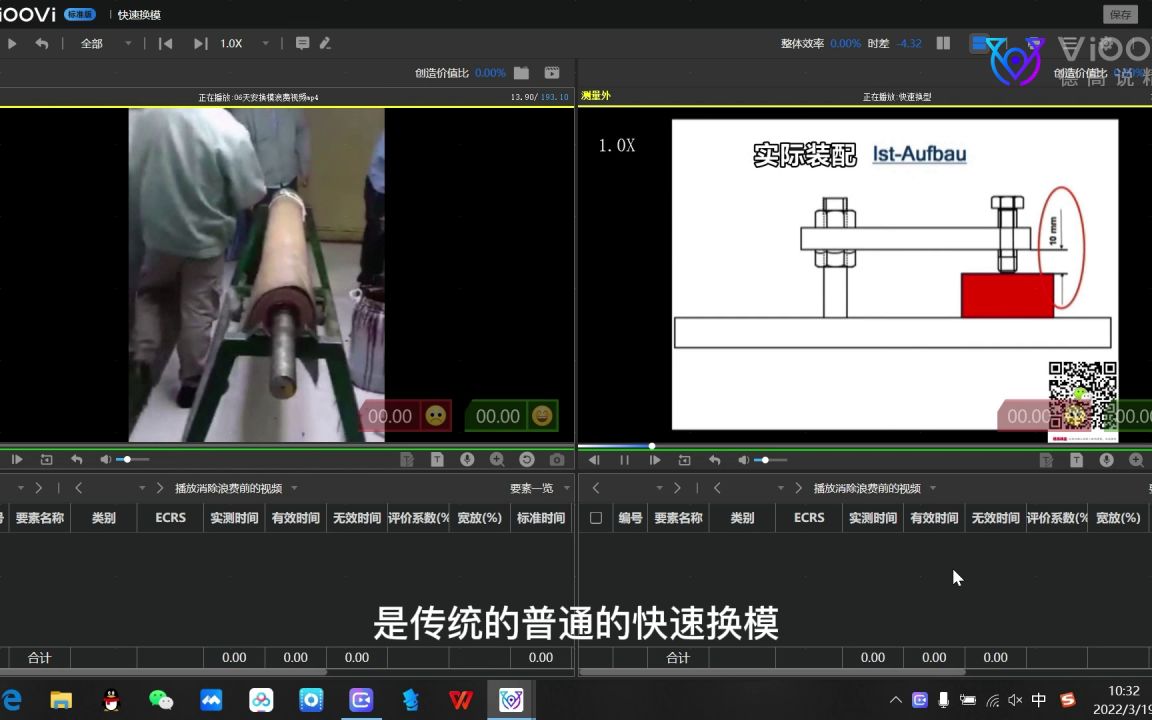Image resolution: width=1152 pixels, height=720 pixels.
Task: Click the undo arrow in the top toolbar
Action: (40, 43)
